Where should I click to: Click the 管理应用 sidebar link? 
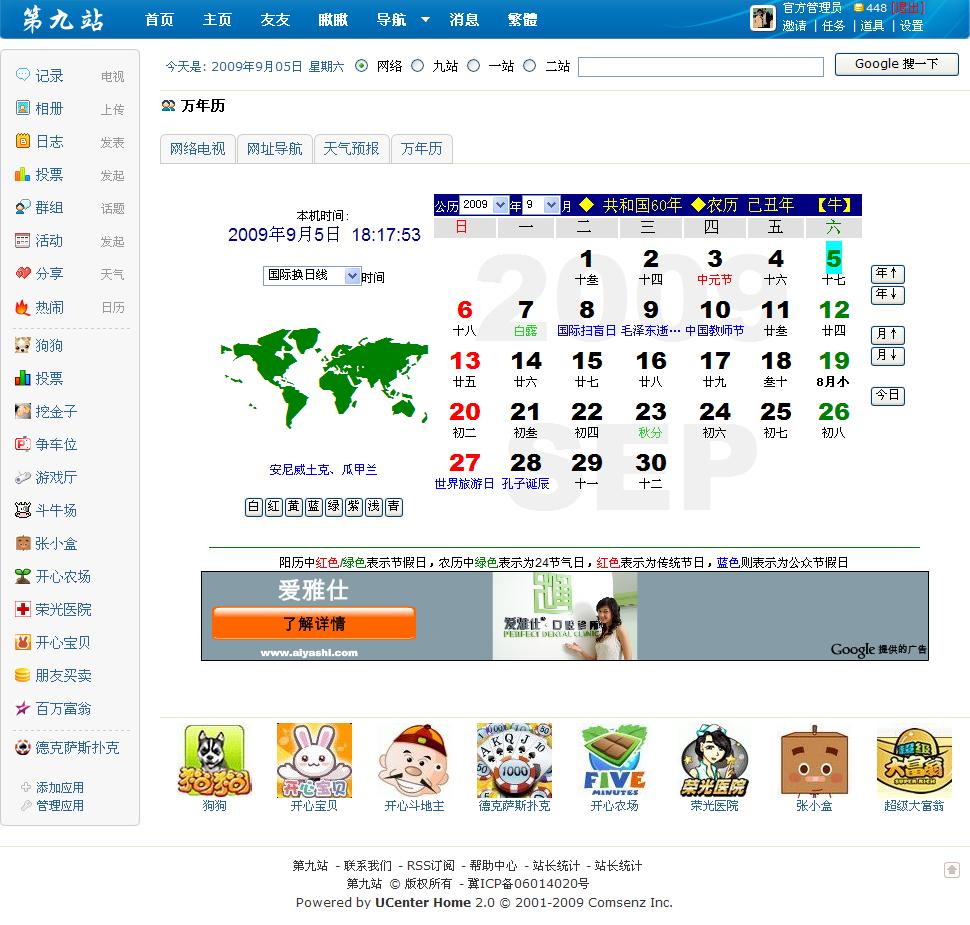[x=59, y=805]
